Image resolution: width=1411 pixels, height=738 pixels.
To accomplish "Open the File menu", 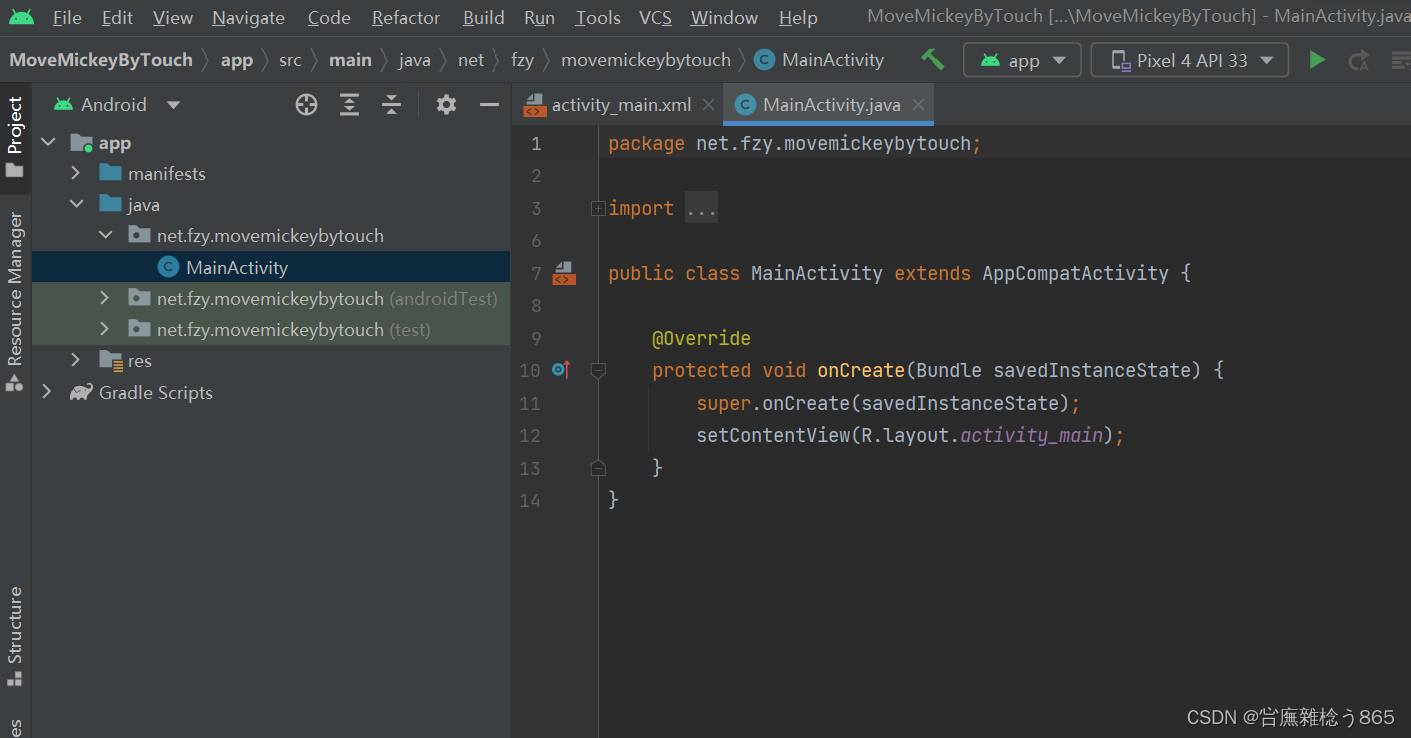I will pyautogui.click(x=67, y=18).
